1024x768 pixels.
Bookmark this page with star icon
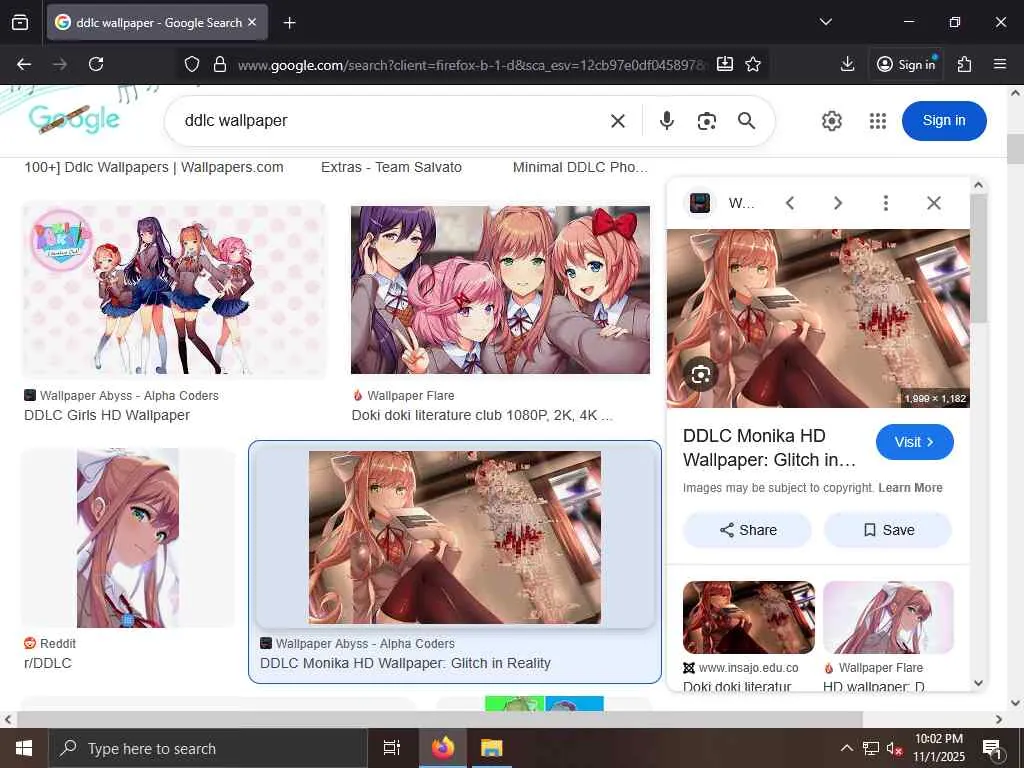coord(753,64)
